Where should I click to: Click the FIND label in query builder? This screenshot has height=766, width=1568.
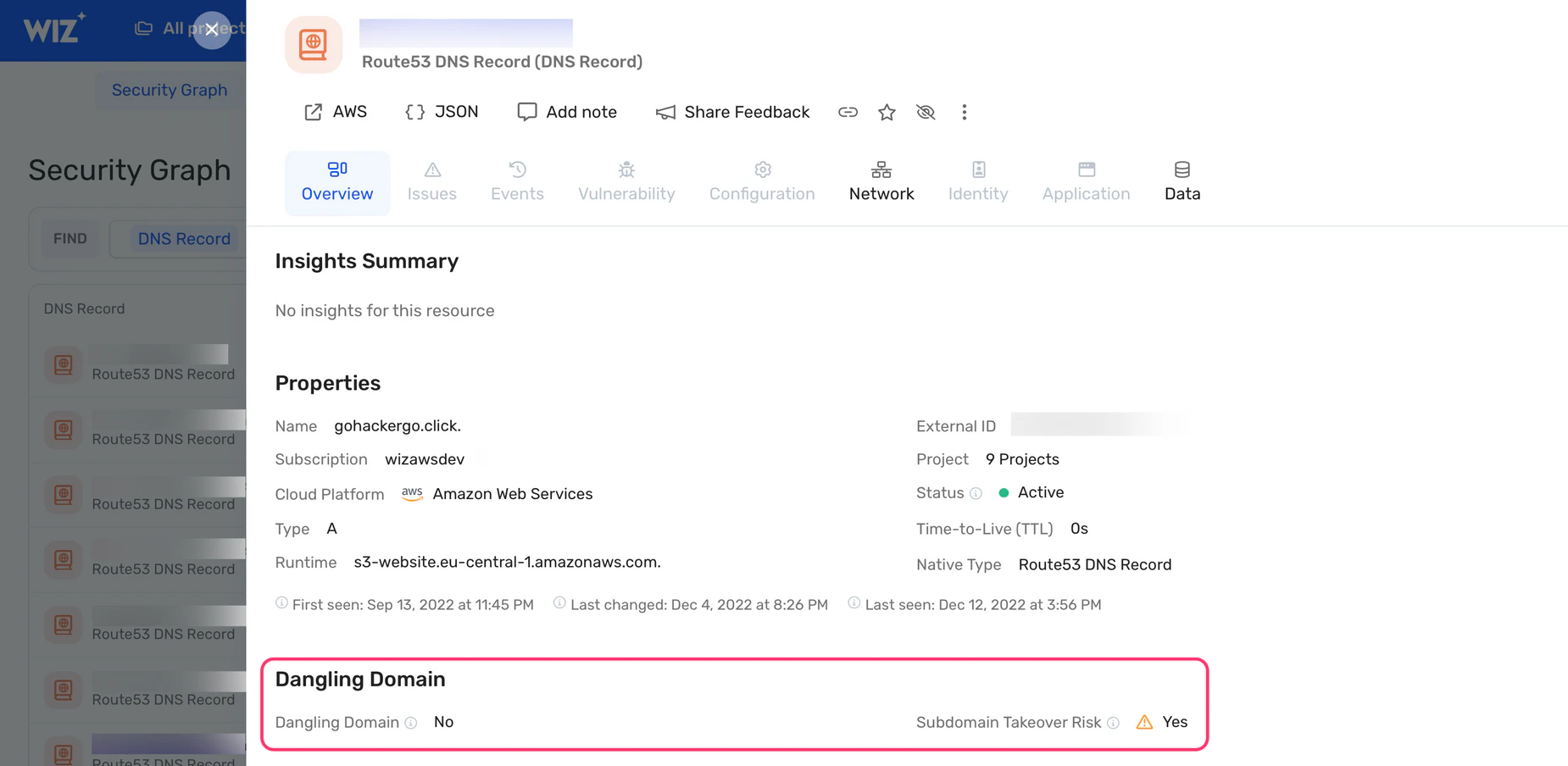pyautogui.click(x=70, y=239)
